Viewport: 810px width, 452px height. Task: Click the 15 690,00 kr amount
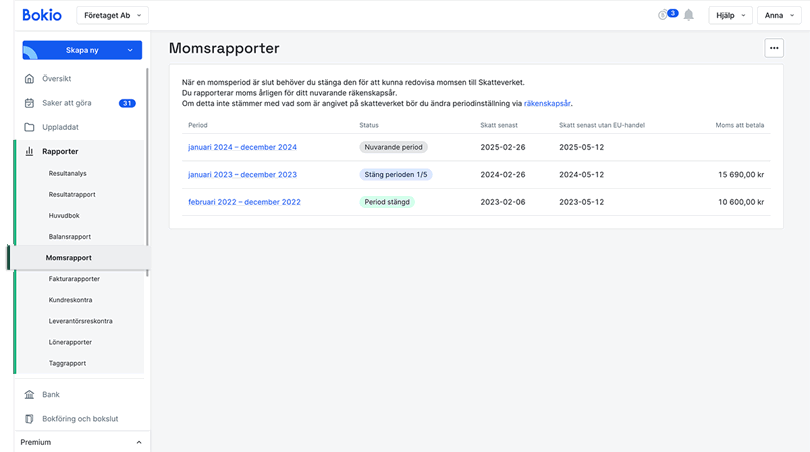point(741,175)
